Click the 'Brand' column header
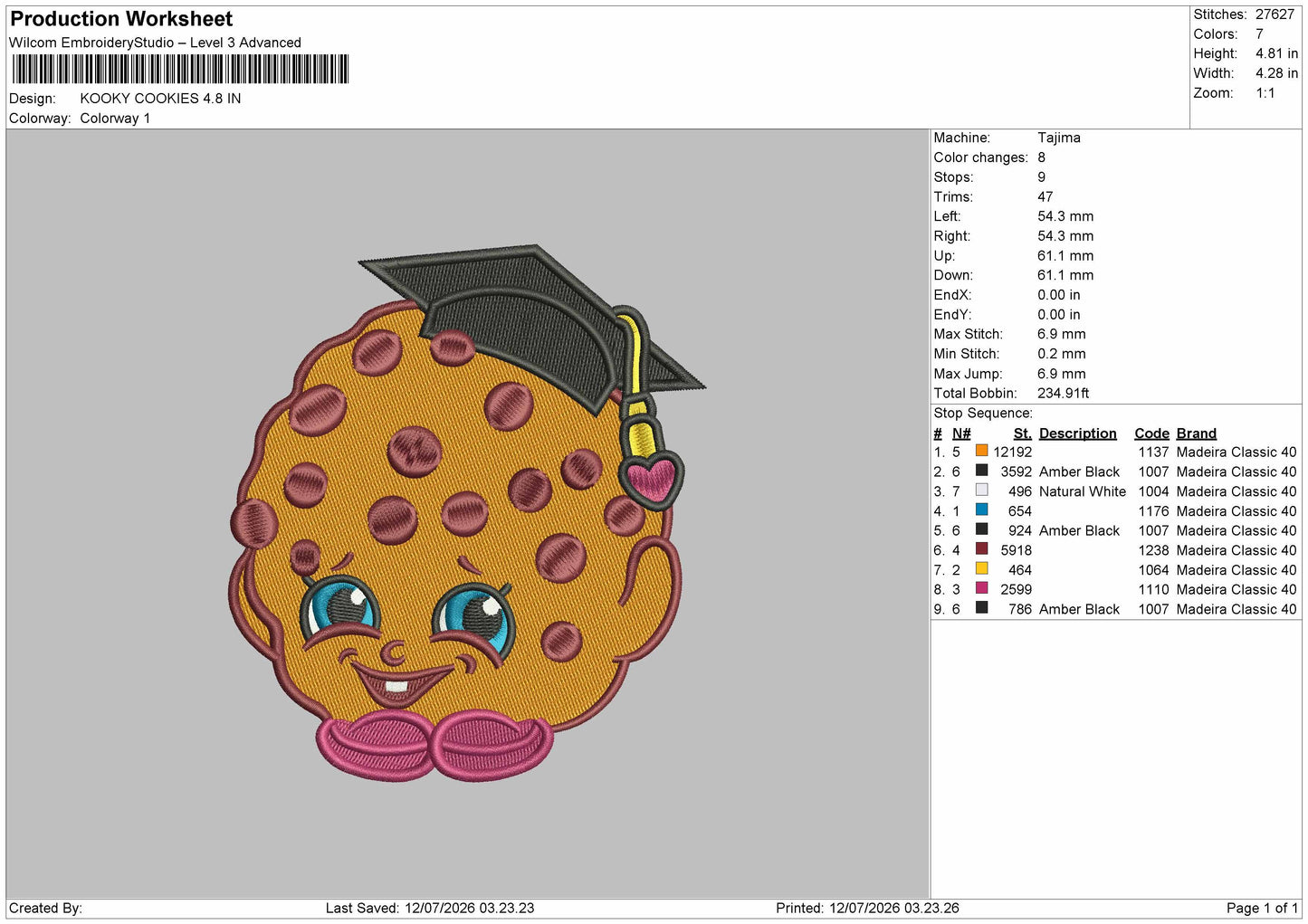 click(x=1197, y=433)
